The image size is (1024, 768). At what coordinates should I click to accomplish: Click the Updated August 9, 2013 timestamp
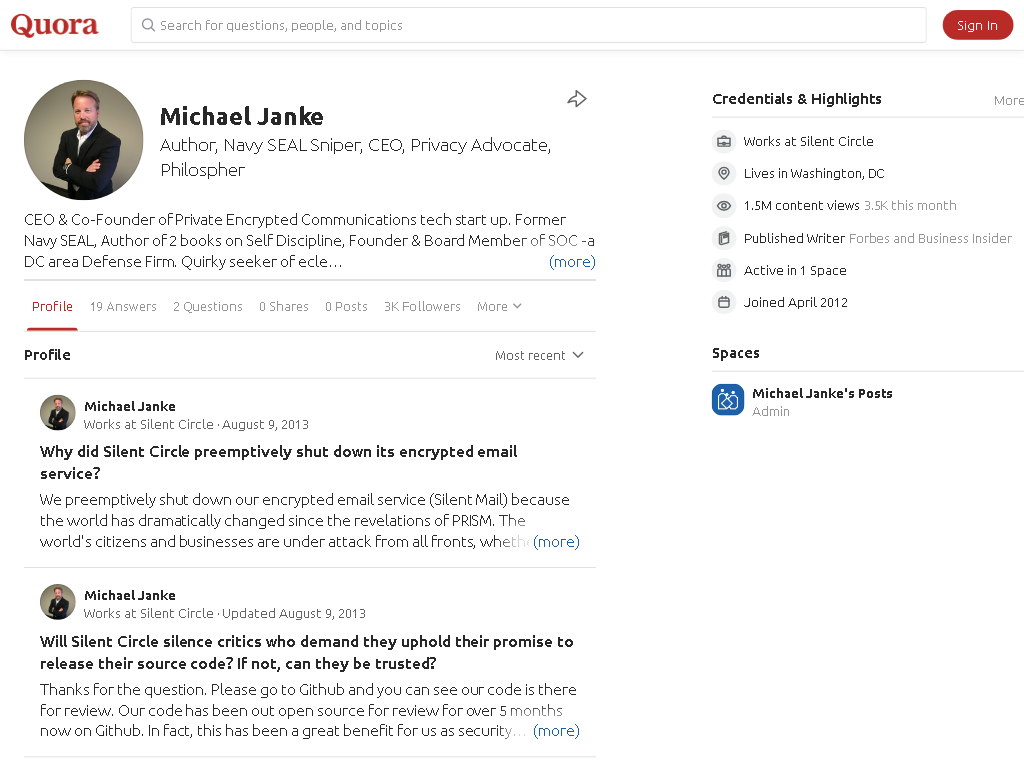click(294, 614)
